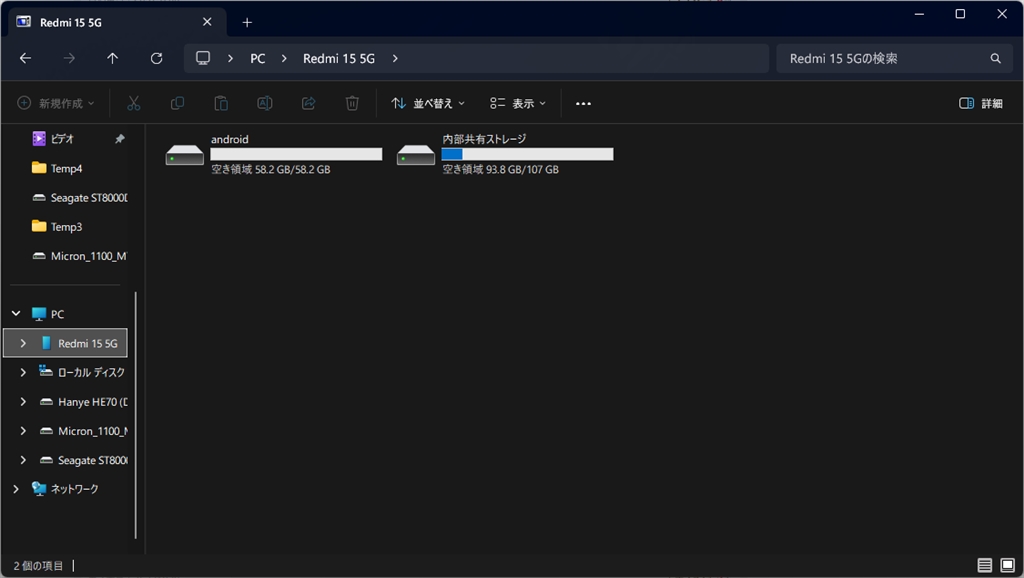Collapse the PC tree node
The width and height of the screenshot is (1024, 578).
coord(16,313)
